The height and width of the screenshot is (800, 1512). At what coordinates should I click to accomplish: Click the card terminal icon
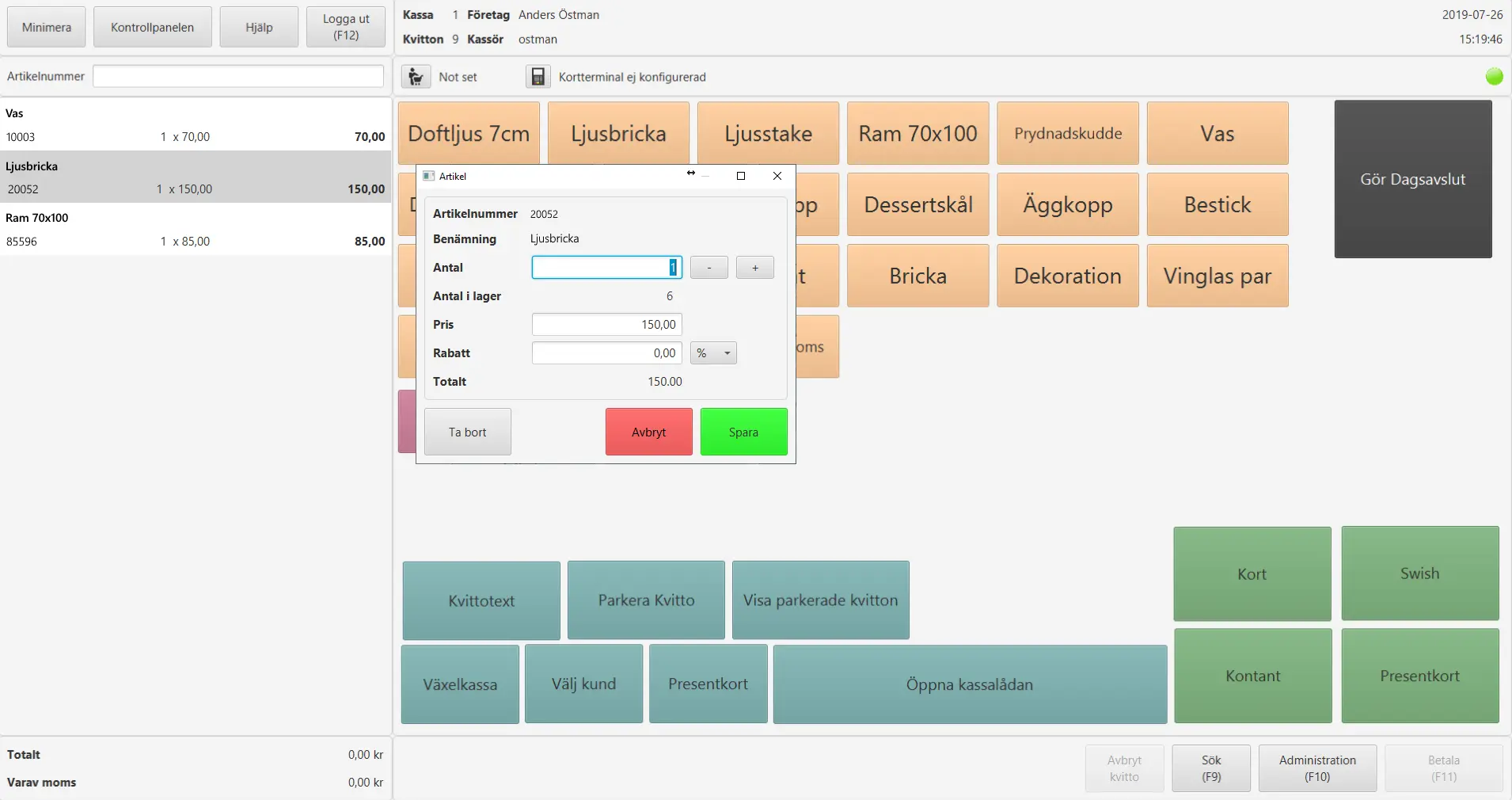pyautogui.click(x=538, y=77)
